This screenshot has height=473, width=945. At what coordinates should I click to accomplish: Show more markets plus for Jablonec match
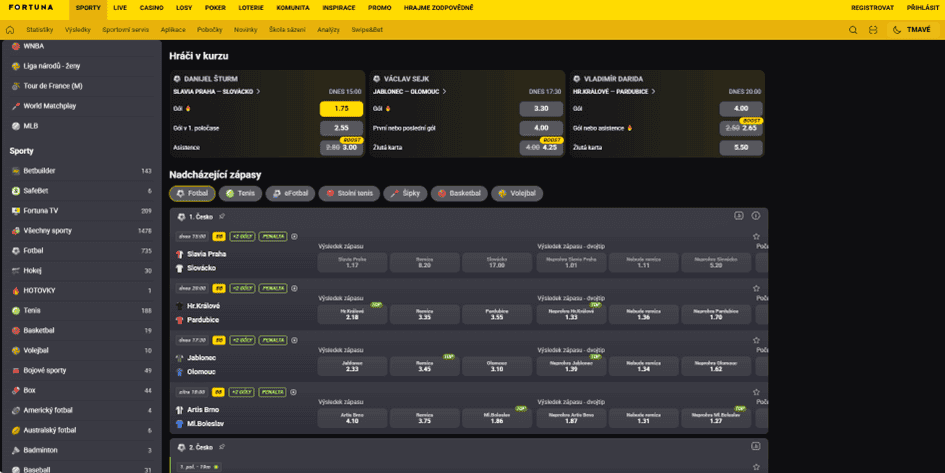click(294, 340)
